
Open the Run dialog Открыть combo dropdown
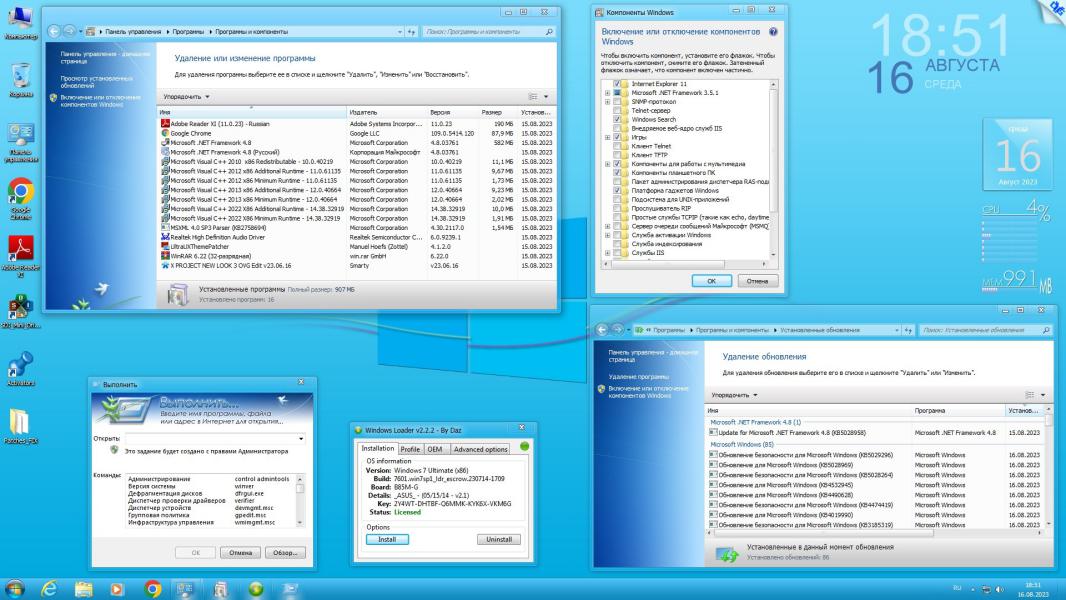pos(300,439)
